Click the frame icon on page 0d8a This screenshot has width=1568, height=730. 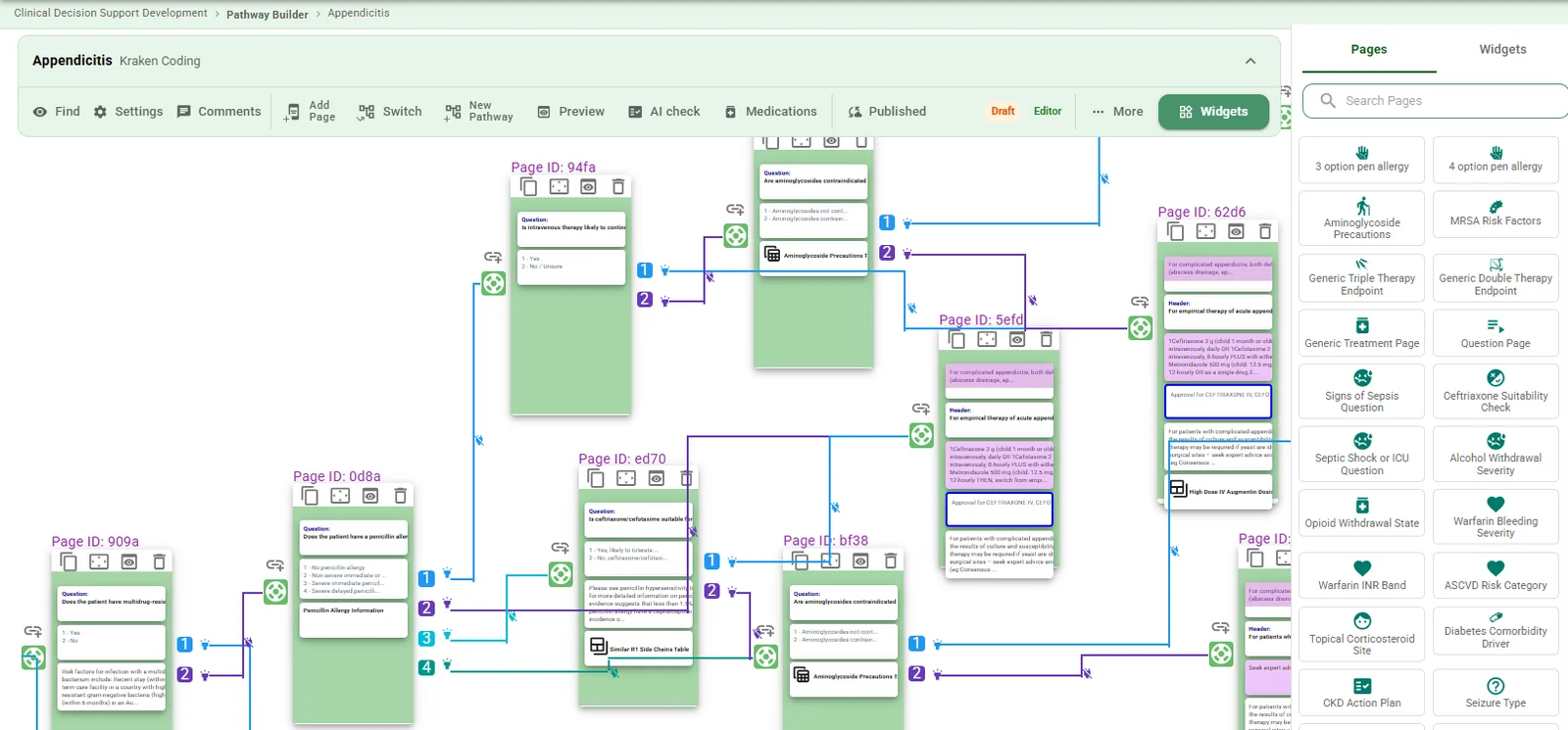[340, 496]
